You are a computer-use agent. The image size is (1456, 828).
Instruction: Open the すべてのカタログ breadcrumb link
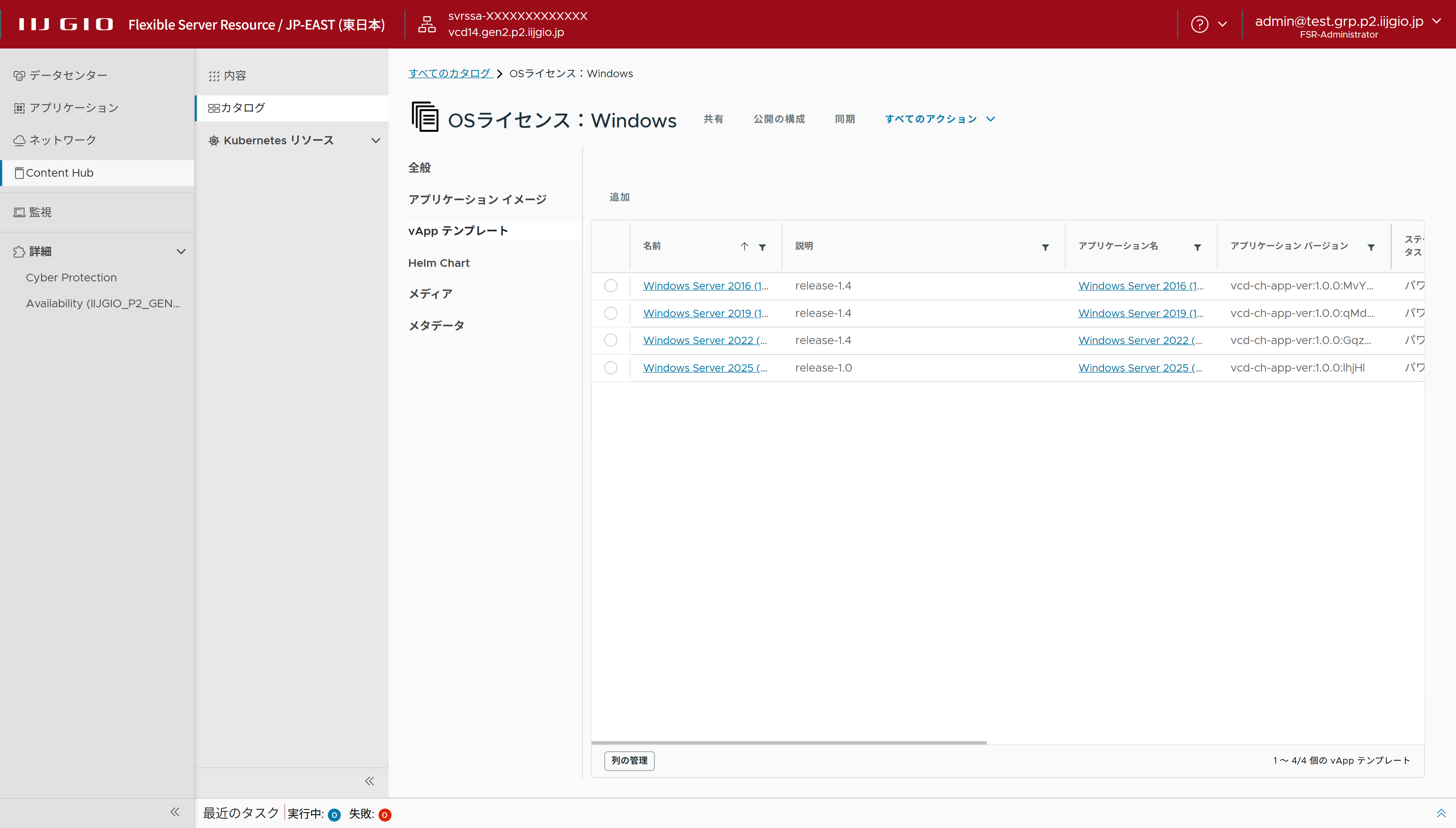tap(449, 73)
